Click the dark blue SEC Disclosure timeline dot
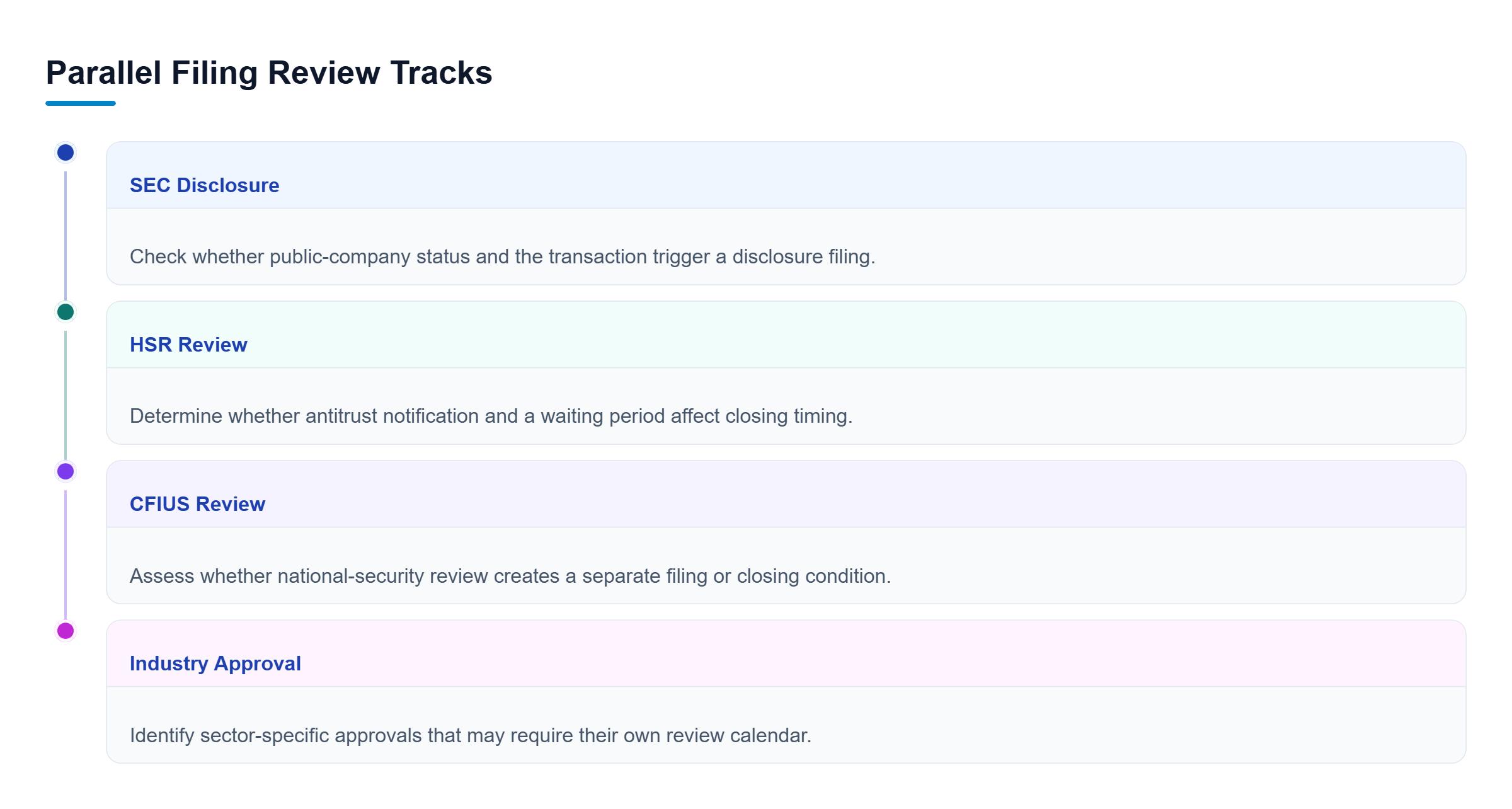Image resolution: width=1512 pixels, height=809 pixels. (66, 152)
